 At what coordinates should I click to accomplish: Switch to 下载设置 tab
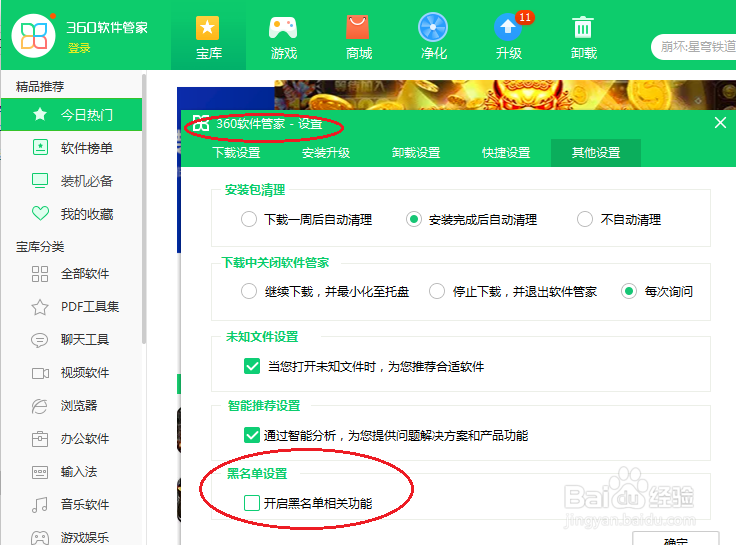point(236,153)
